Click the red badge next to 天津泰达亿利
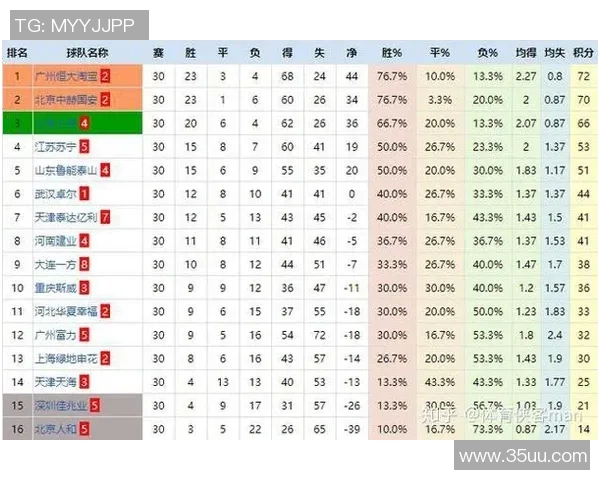The width and height of the screenshot is (600, 480). [106, 217]
